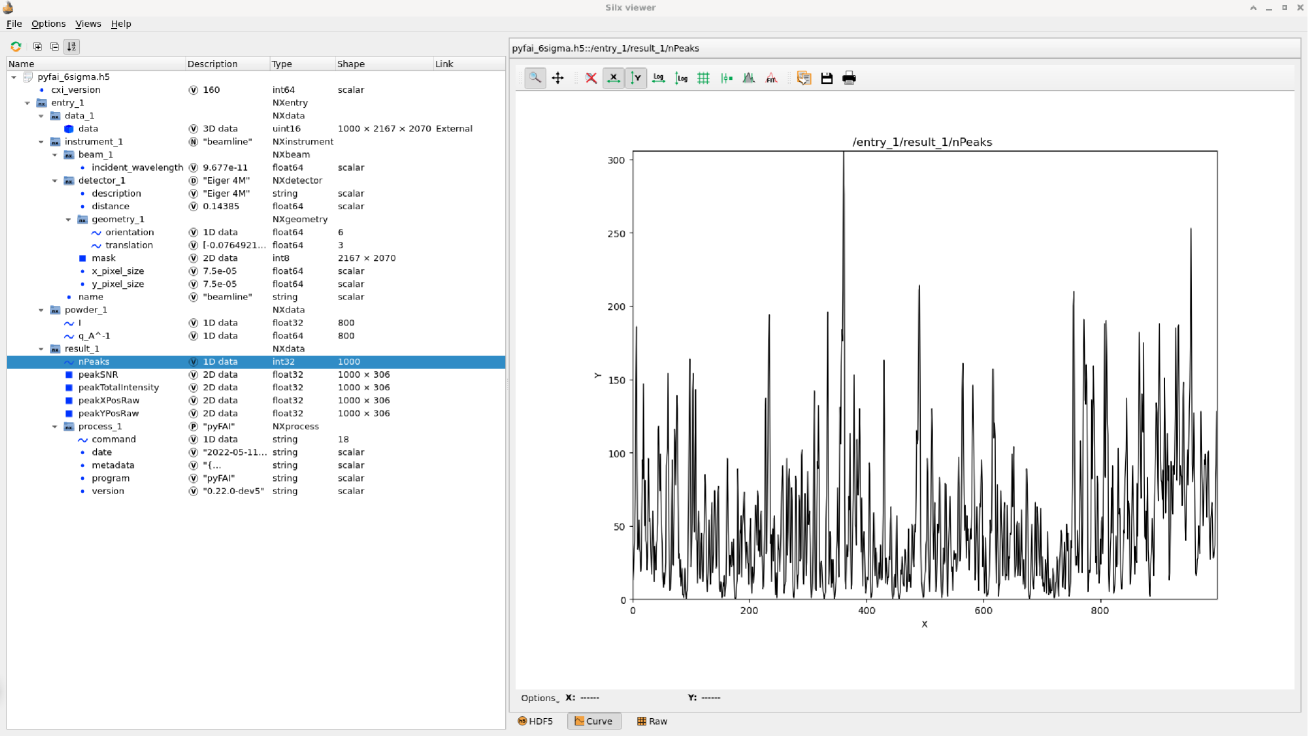
Task: Collapse the geometry_1 group
Action: pos(69,220)
